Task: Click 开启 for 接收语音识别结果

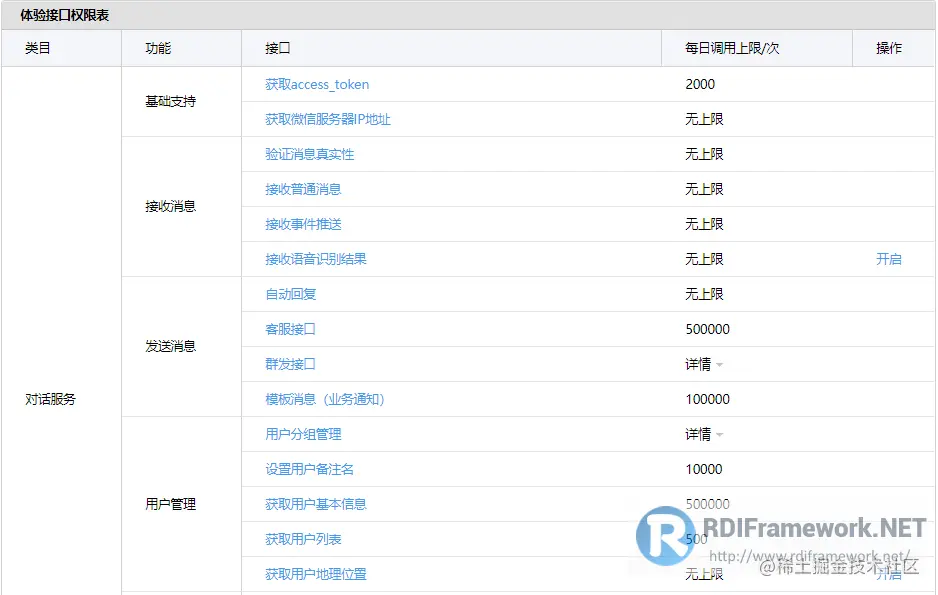Action: coord(888,259)
